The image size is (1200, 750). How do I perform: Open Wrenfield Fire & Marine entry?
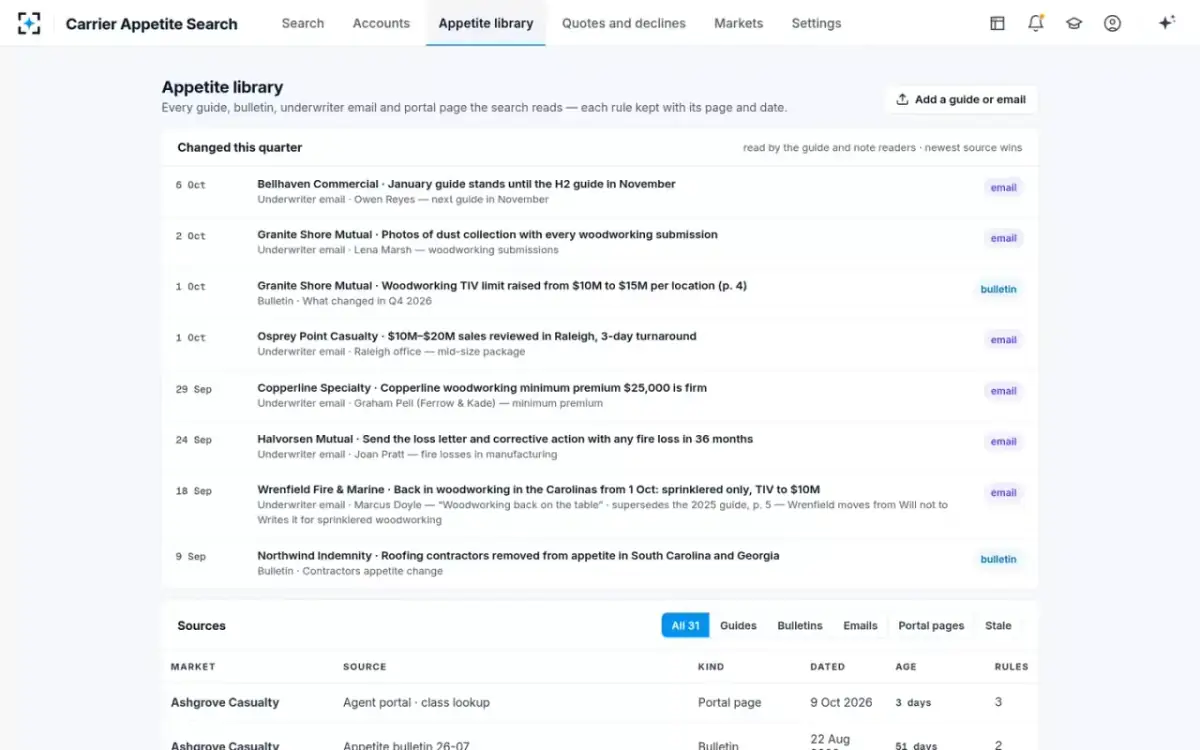click(600, 505)
